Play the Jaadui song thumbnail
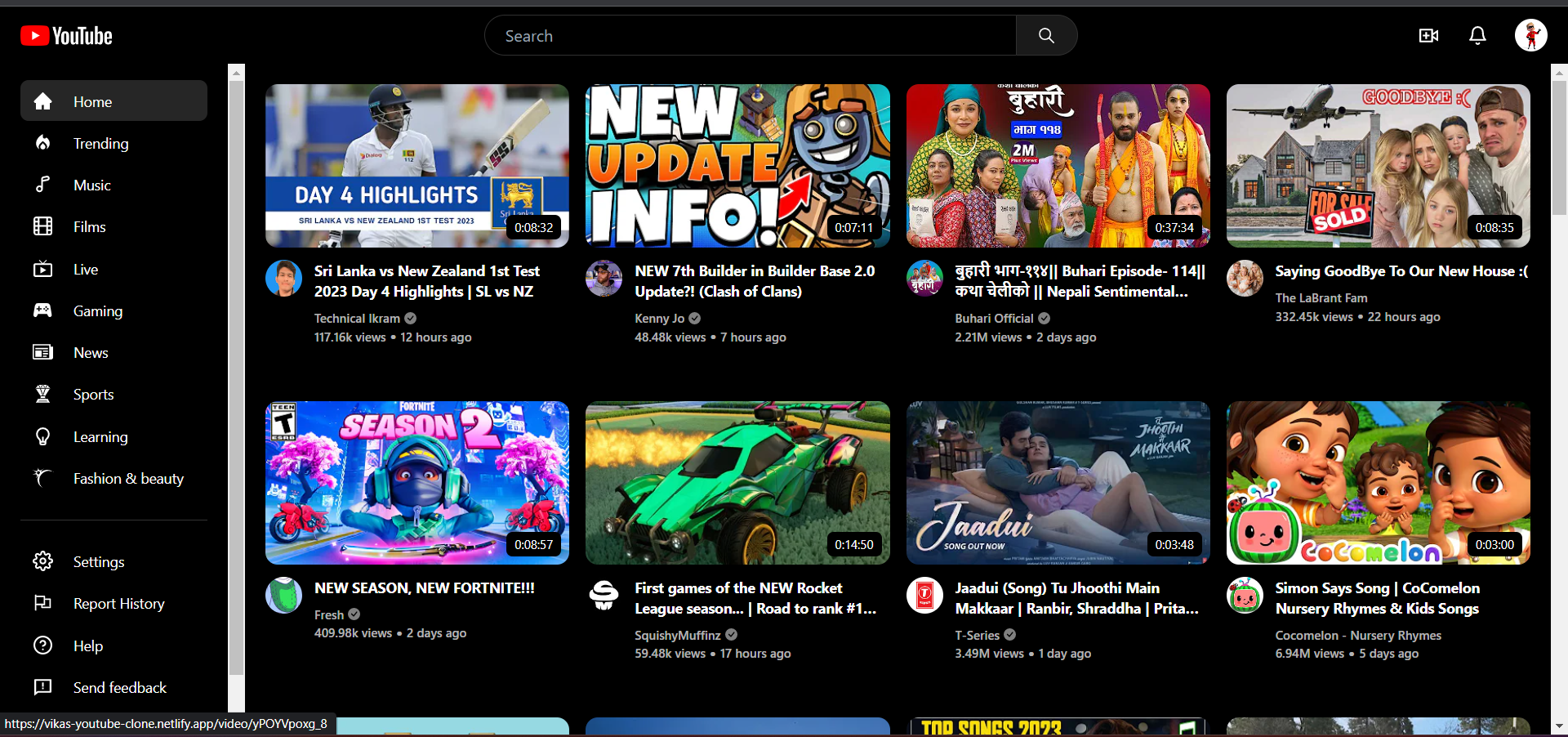The image size is (1568, 737). click(1058, 483)
